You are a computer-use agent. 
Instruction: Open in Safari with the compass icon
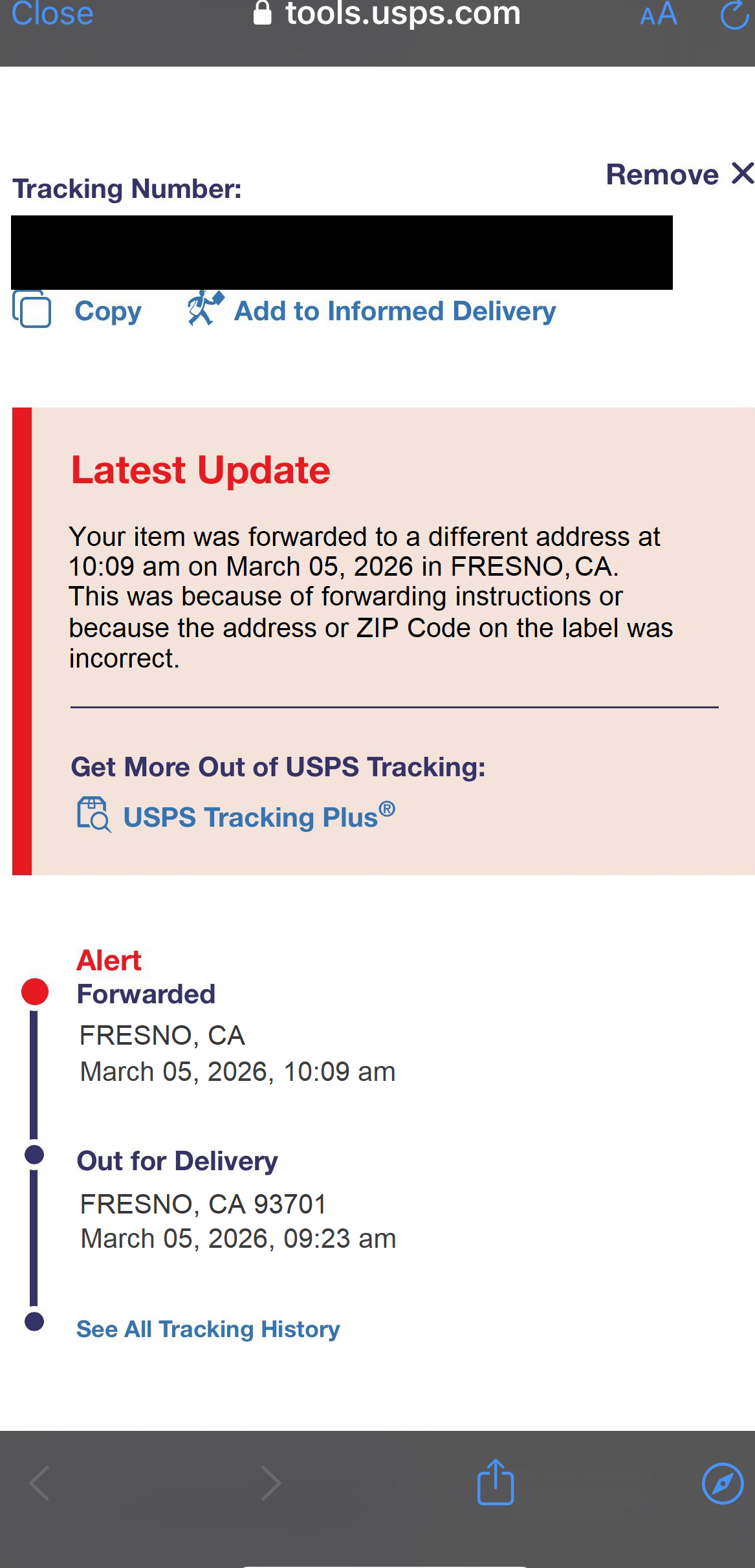tap(722, 1483)
